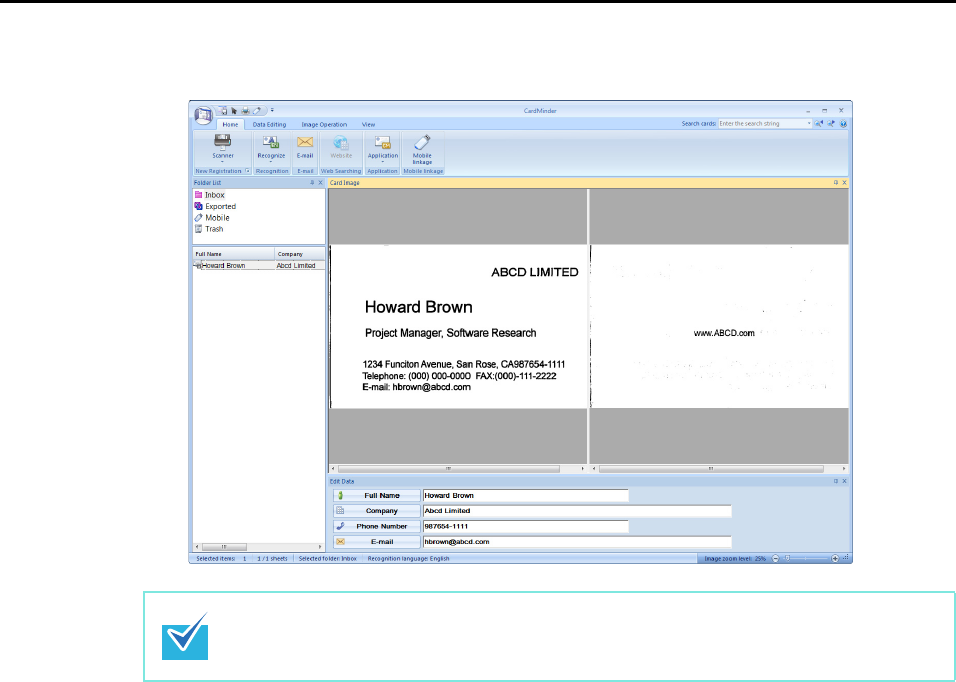Image resolution: width=956 pixels, height=682 pixels.
Task: Switch to the Data Editing tab
Action: 269,124
